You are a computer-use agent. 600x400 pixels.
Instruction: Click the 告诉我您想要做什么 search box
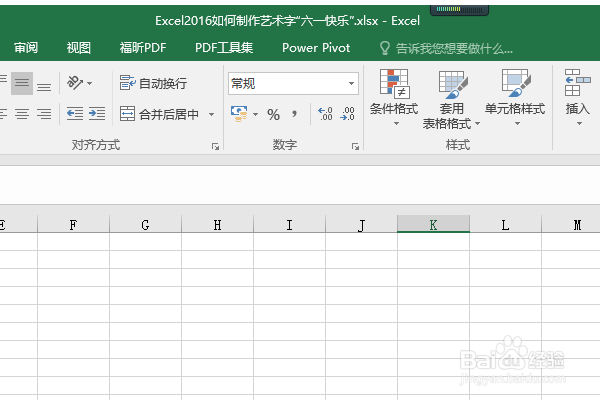pyautogui.click(x=446, y=48)
